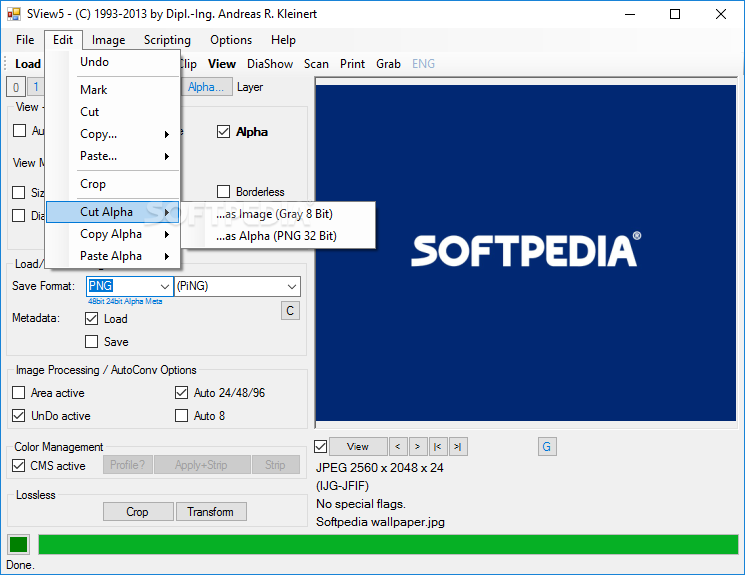
Task: Click Load in the toolbar
Action: pos(28,64)
